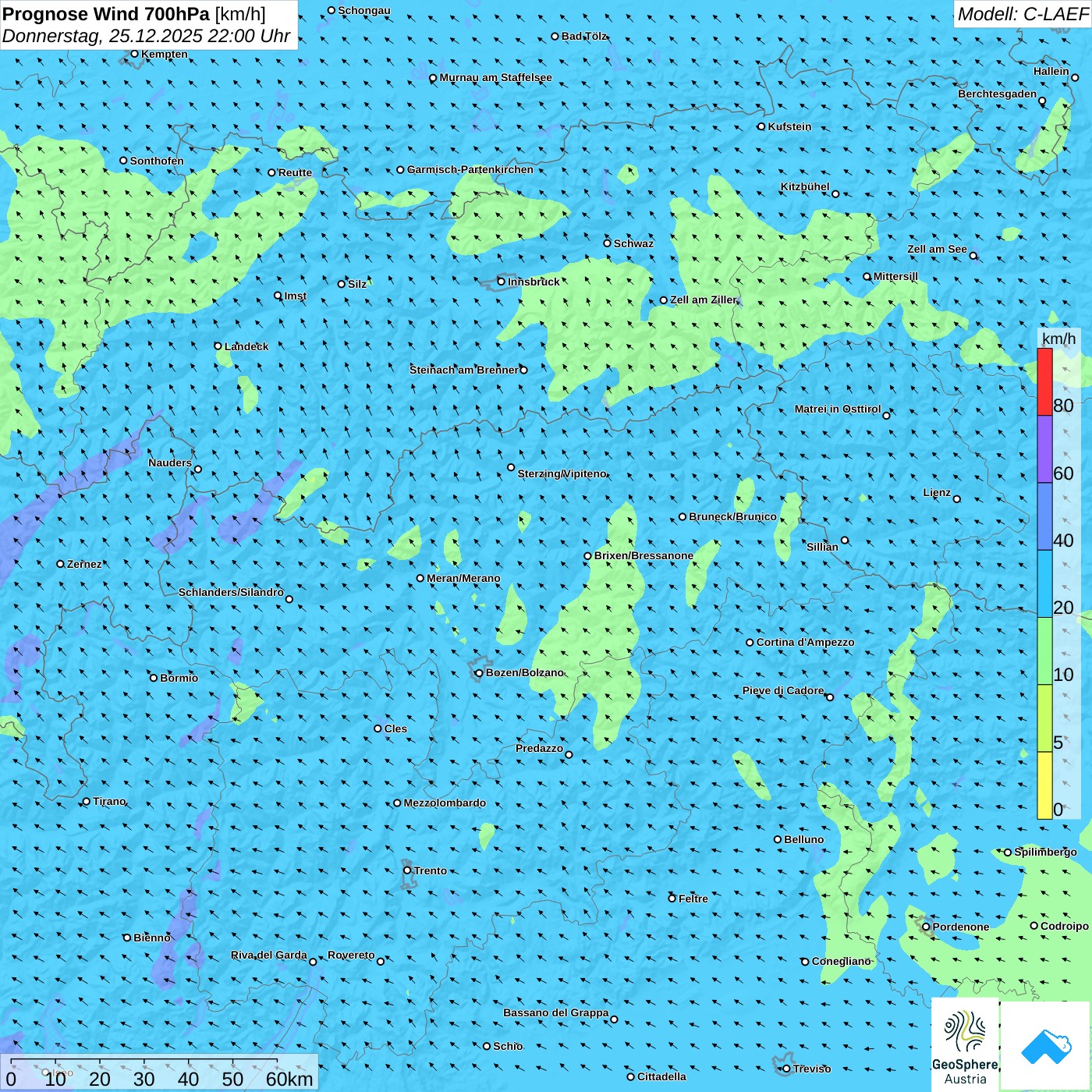This screenshot has height=1092, width=1092.
Task: Click the 'Garmisch-Partenkirchen' label
Action: [470, 169]
